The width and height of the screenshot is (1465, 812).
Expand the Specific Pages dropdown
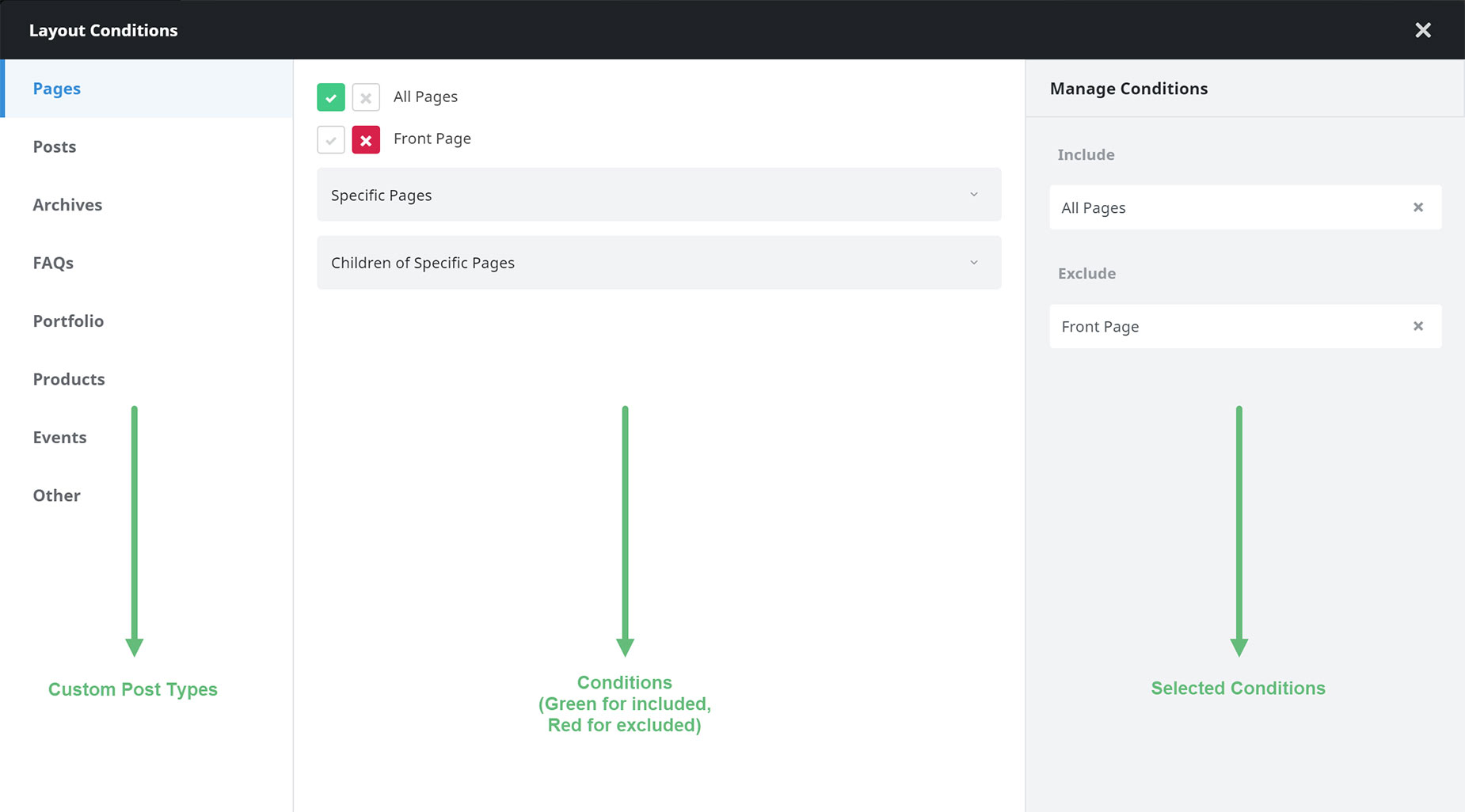point(659,195)
